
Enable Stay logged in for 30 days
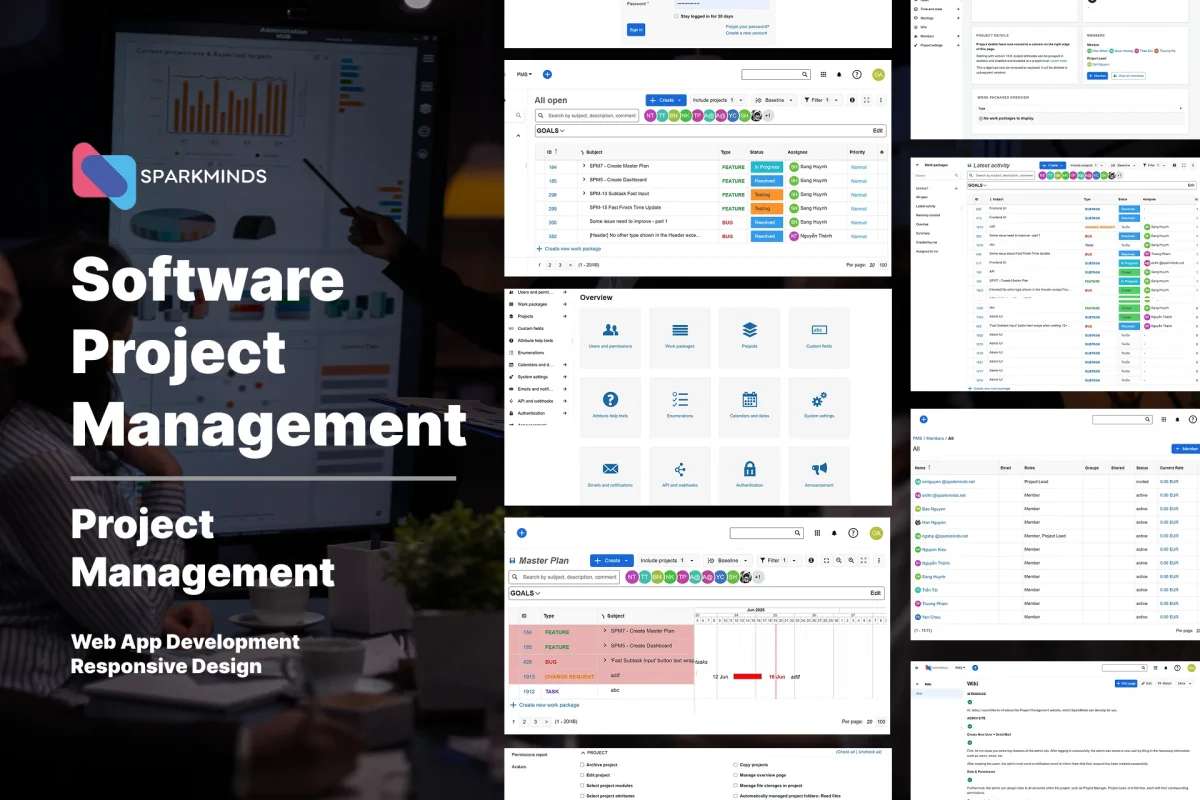676,15
